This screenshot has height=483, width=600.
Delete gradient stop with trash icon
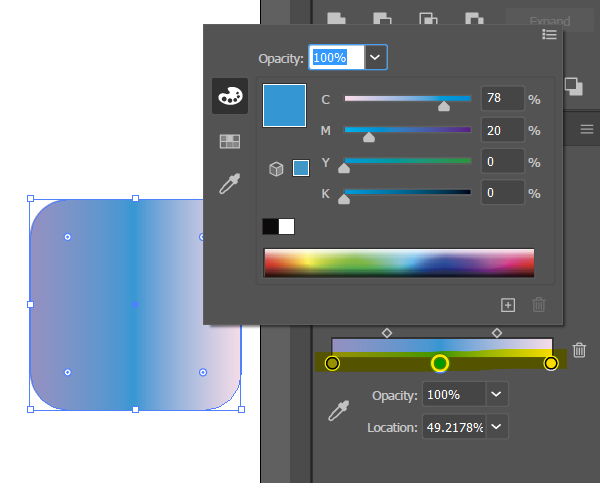[579, 350]
